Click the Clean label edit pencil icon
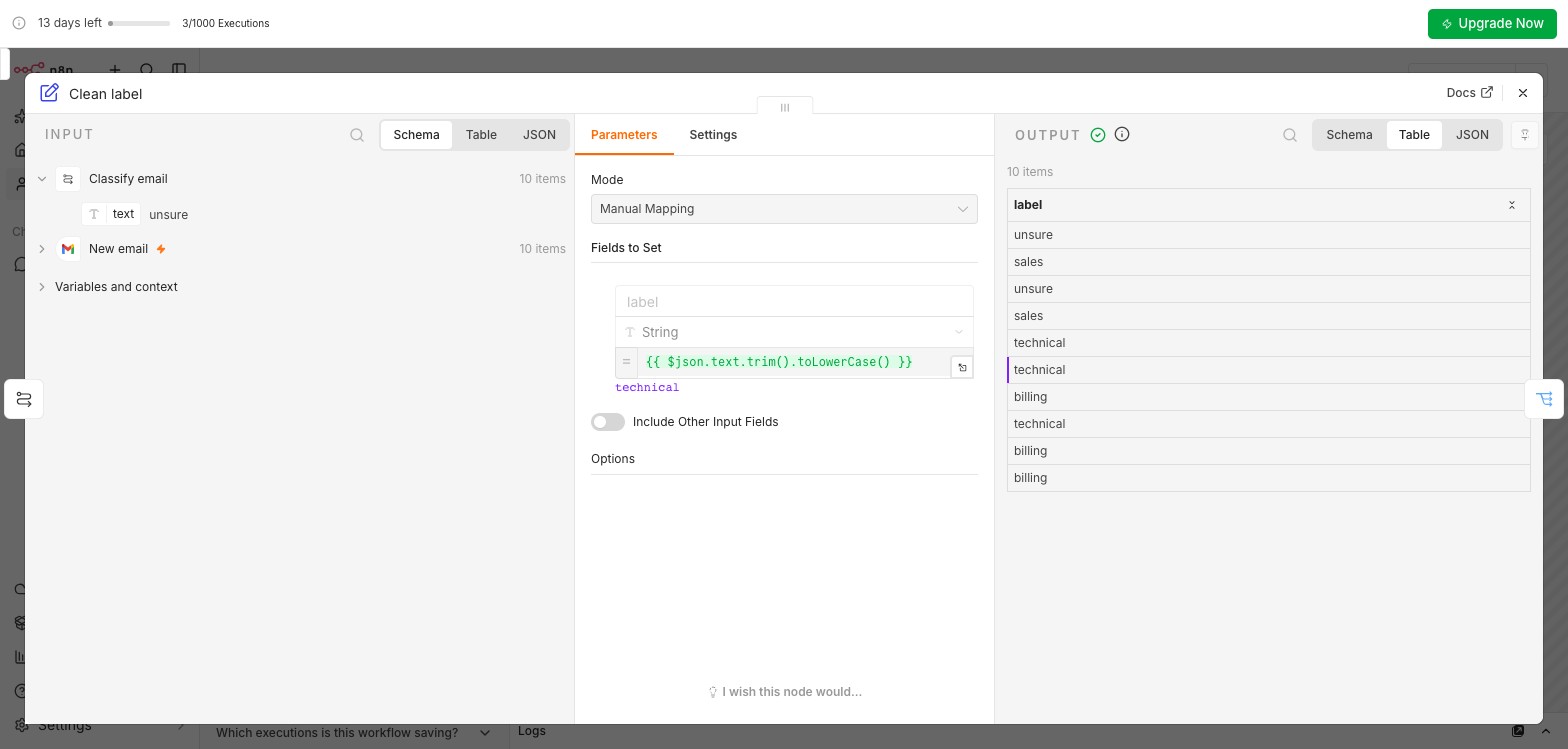The width and height of the screenshot is (1568, 749). pyautogui.click(x=49, y=93)
